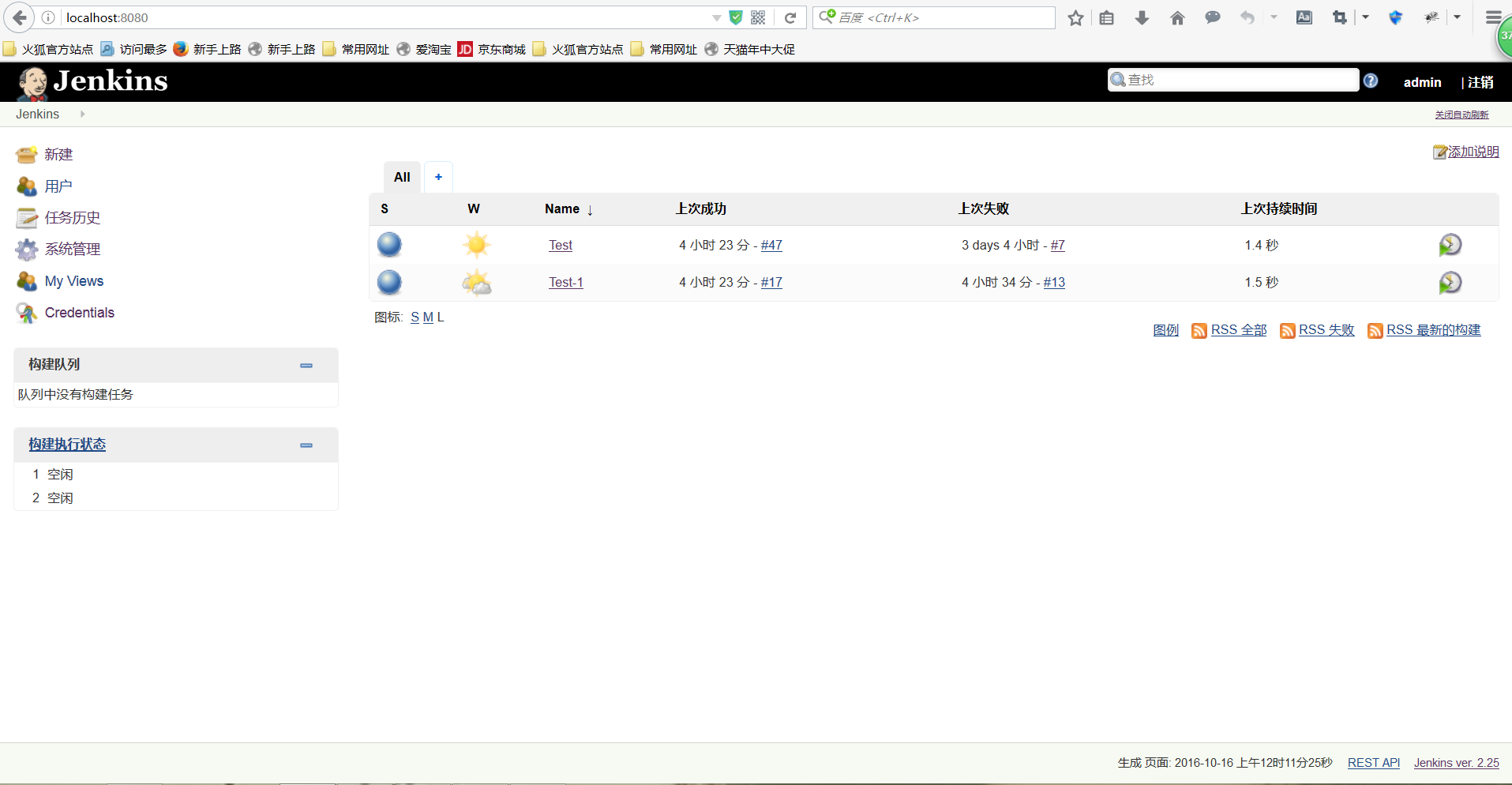
Task: Collapse the 构建执行状态 executor panel
Action: coord(306,445)
